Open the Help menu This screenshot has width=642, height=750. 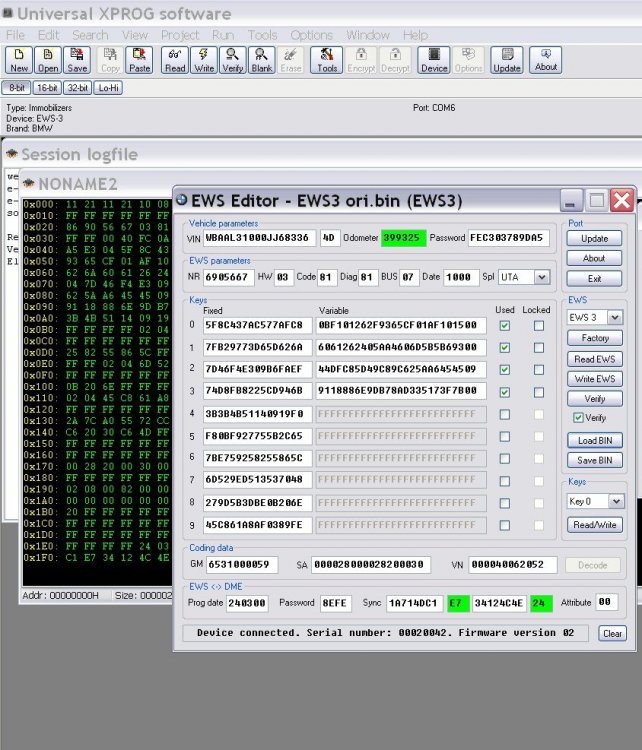click(415, 35)
